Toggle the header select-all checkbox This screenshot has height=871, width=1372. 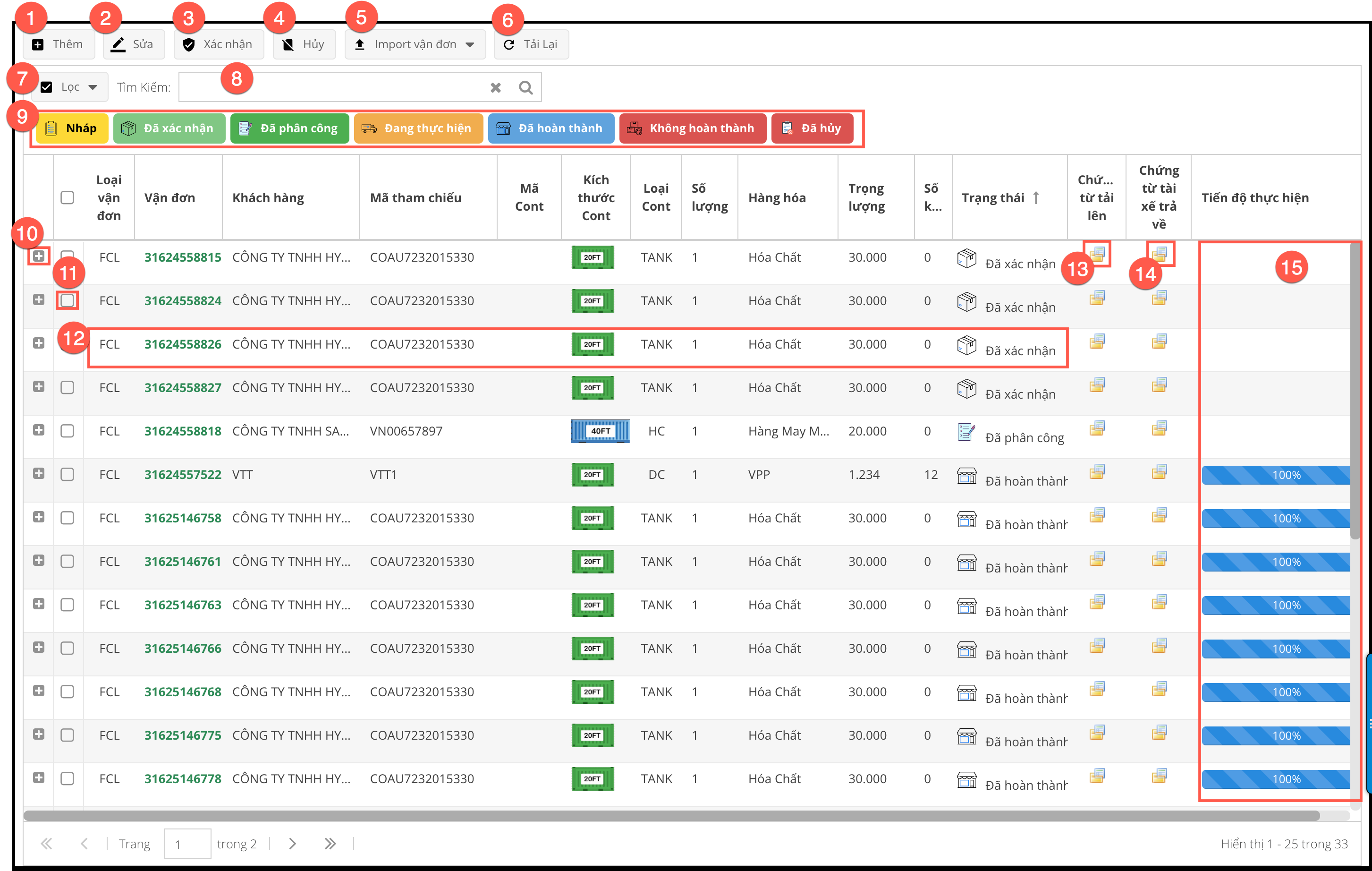click(x=67, y=197)
